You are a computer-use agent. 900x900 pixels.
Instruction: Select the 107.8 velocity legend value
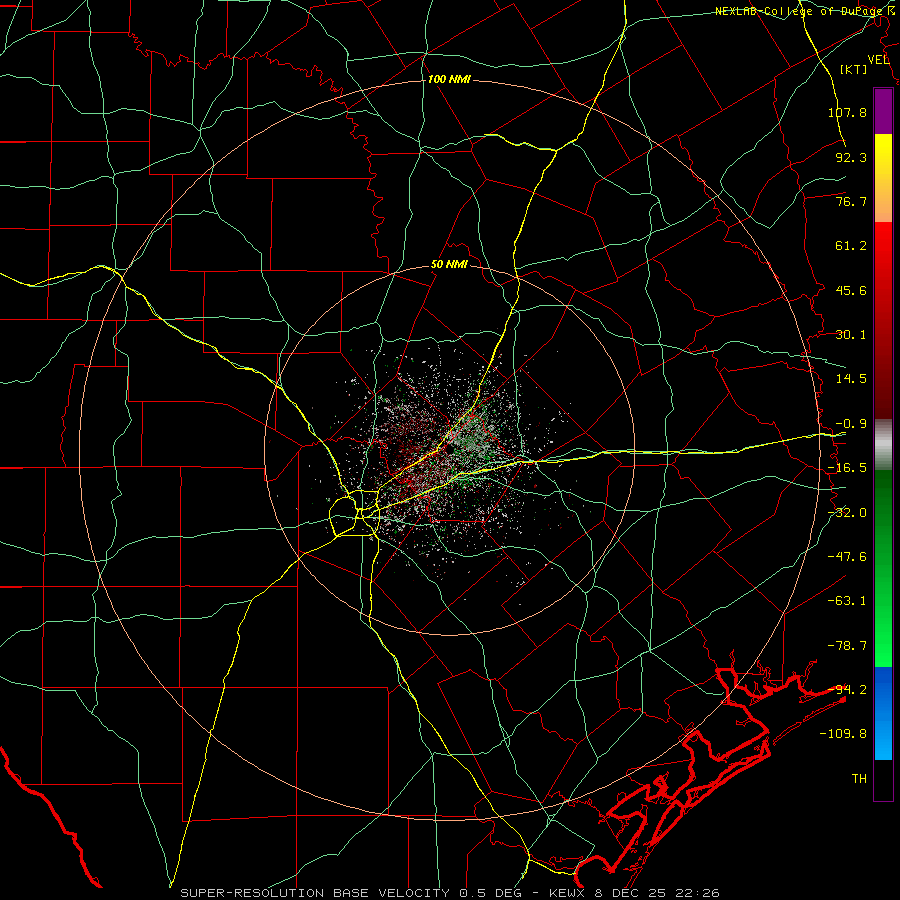847,112
